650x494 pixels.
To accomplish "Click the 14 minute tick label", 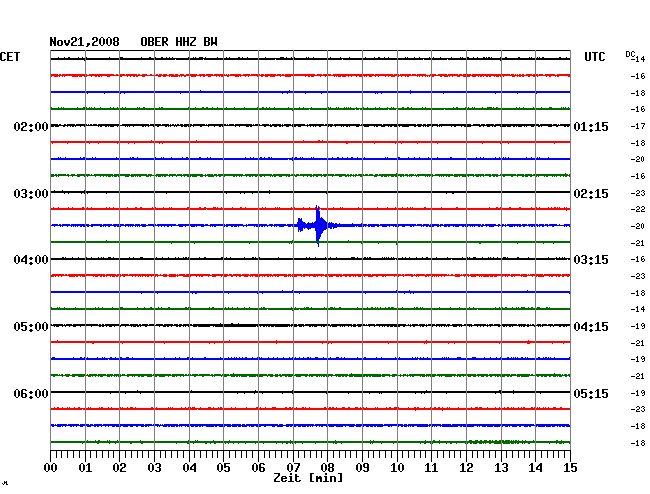I will pyautogui.click(x=535, y=468).
